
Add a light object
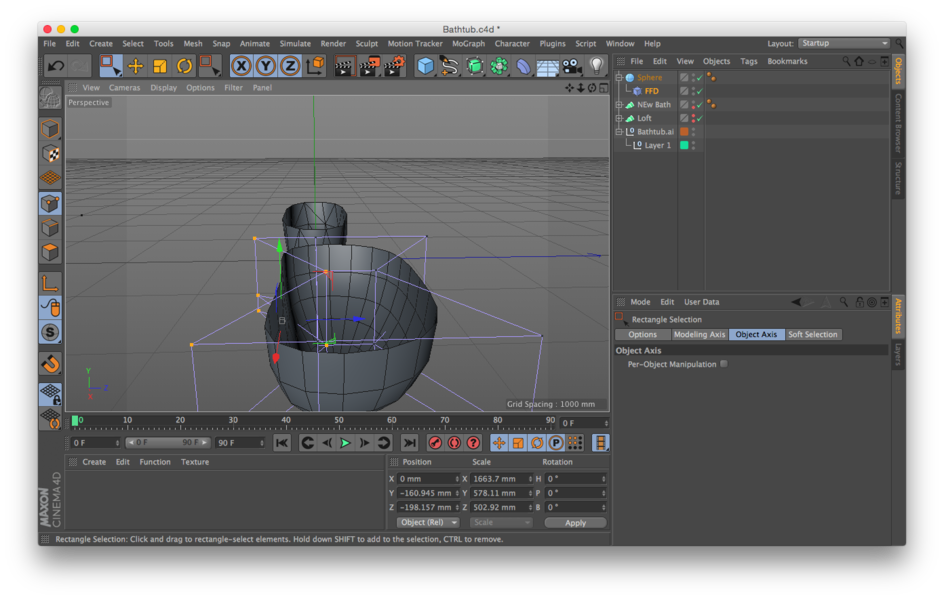[x=596, y=66]
